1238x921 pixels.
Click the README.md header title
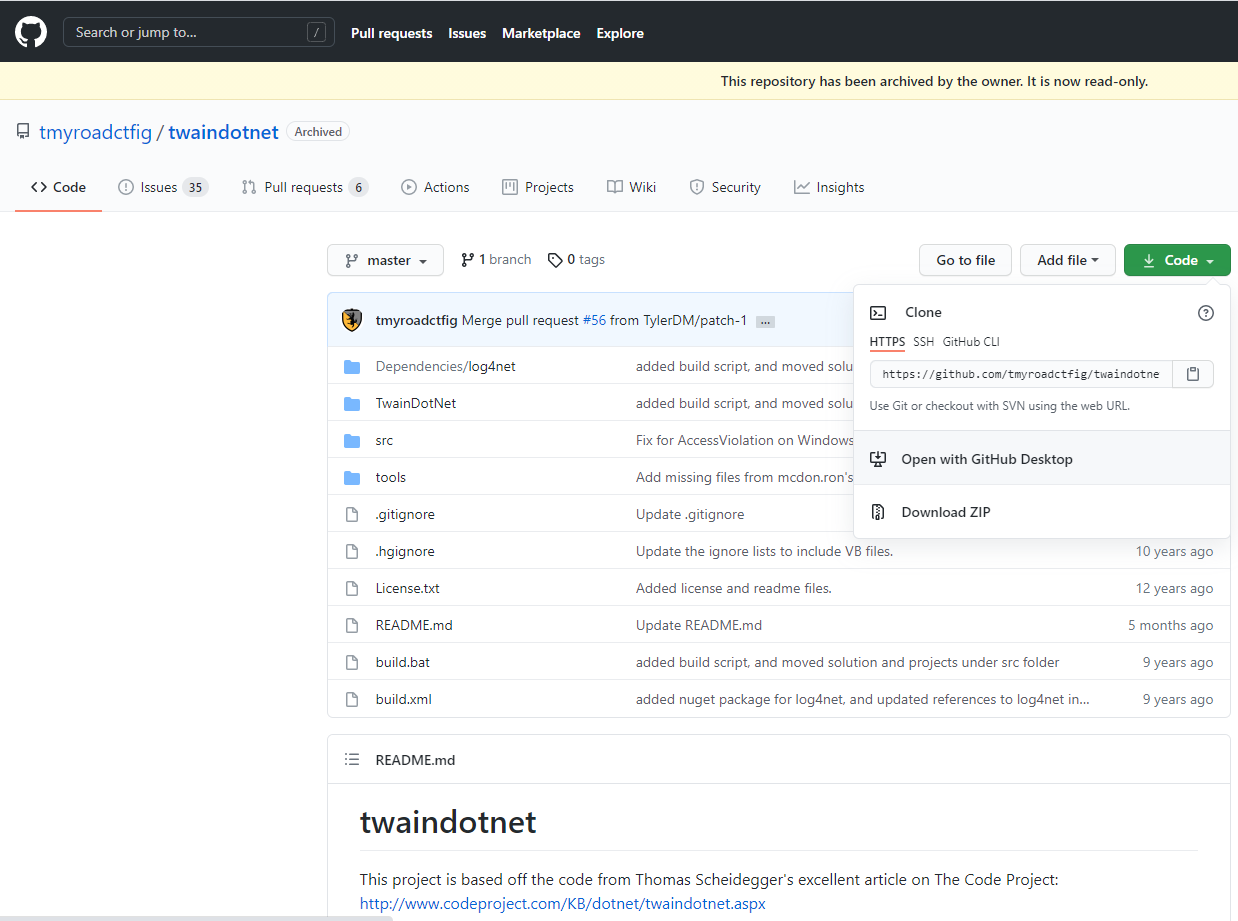coord(415,760)
